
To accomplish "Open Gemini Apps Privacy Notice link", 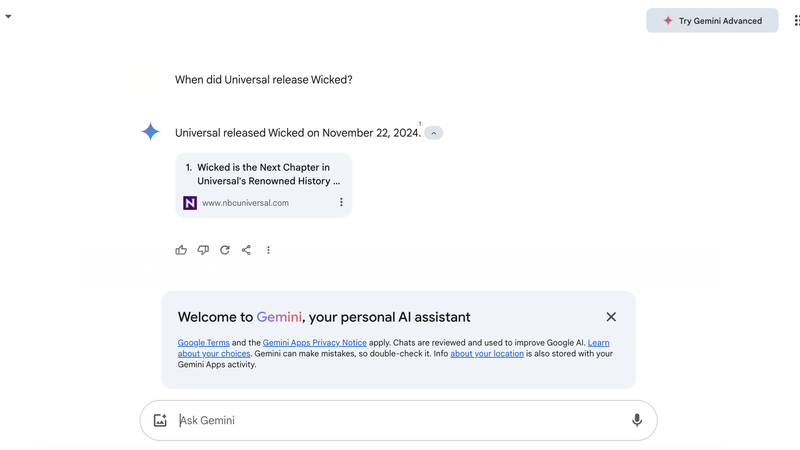I will point(314,343).
